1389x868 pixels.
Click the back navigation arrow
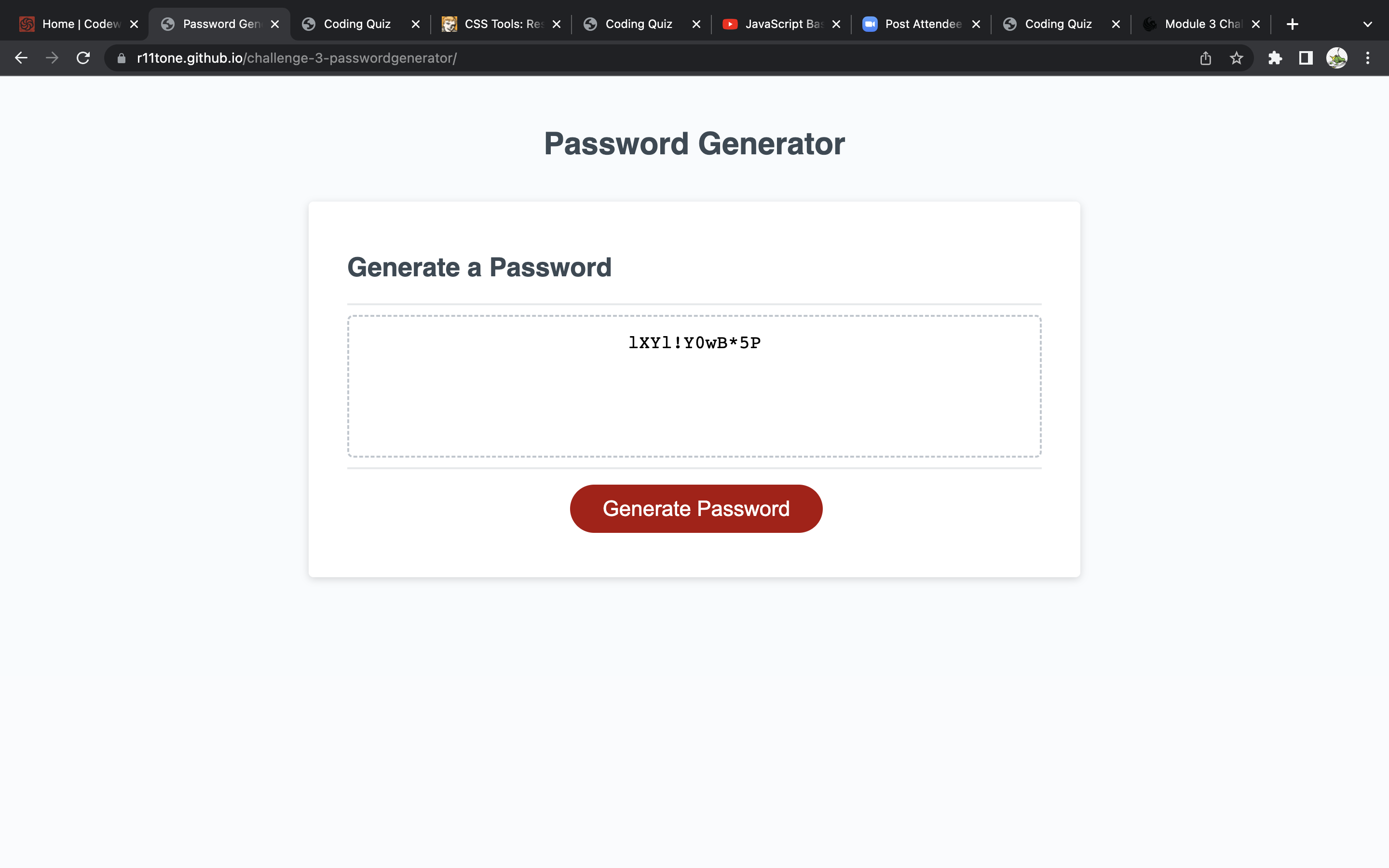(x=21, y=57)
